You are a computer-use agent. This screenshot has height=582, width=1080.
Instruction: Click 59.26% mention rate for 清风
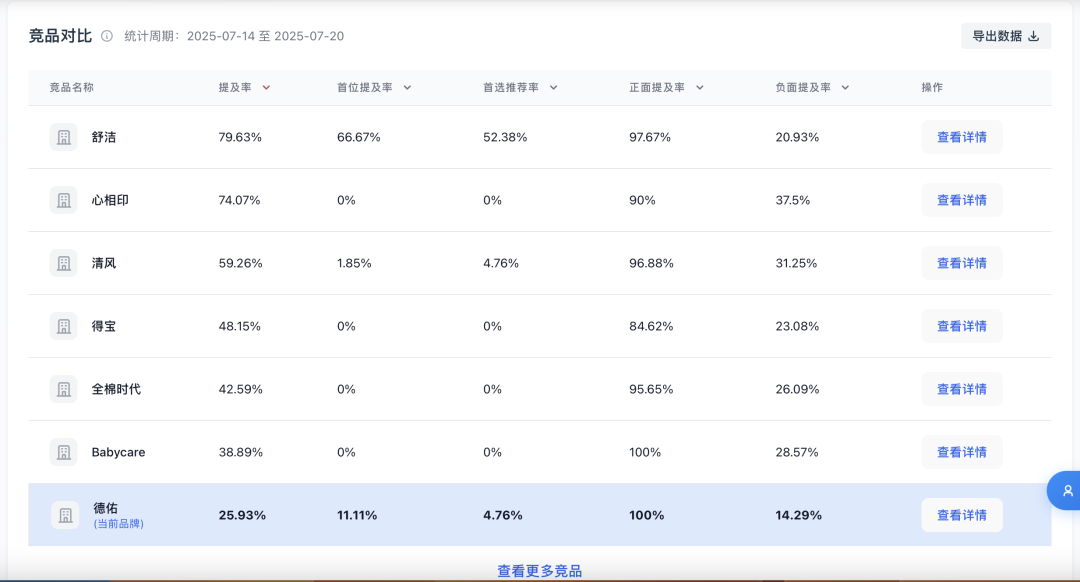(x=240, y=263)
